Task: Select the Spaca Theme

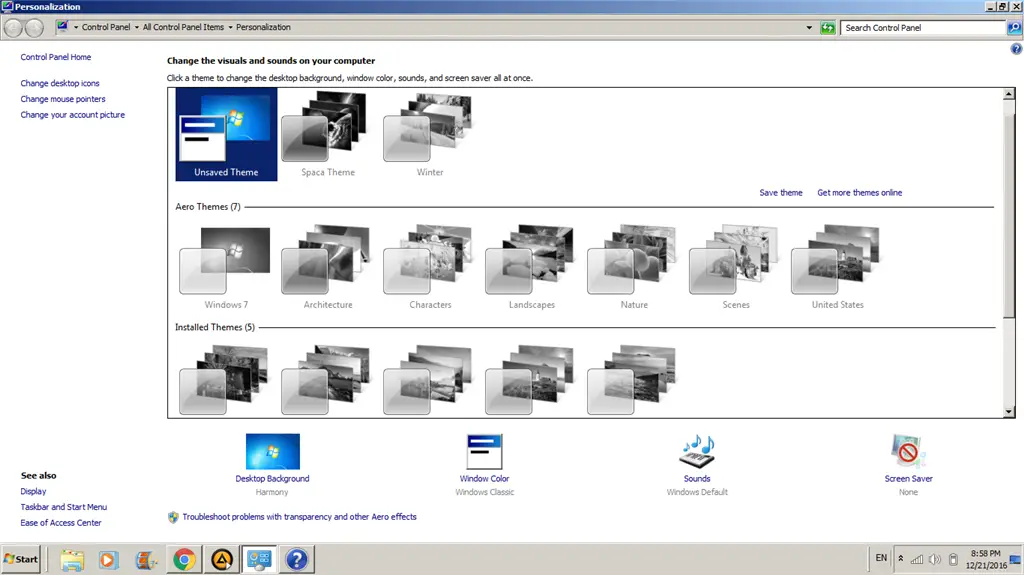Action: [x=328, y=135]
